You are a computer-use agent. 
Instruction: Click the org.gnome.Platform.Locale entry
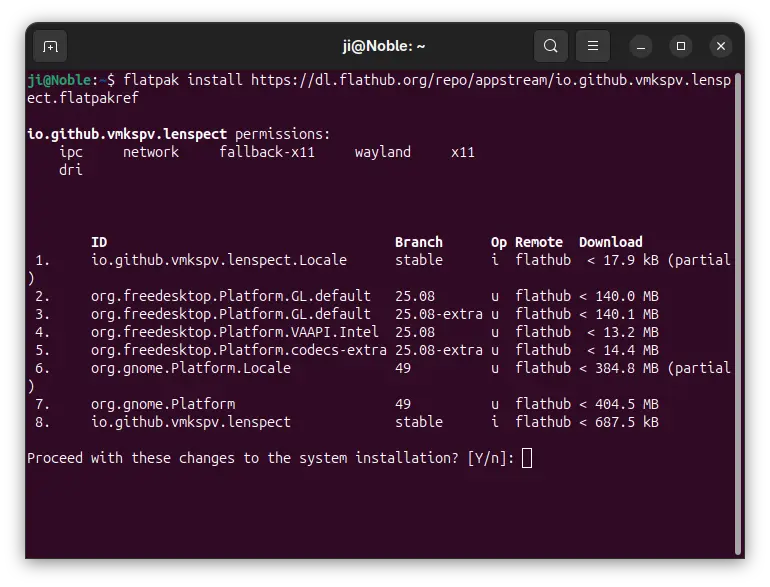click(x=190, y=368)
